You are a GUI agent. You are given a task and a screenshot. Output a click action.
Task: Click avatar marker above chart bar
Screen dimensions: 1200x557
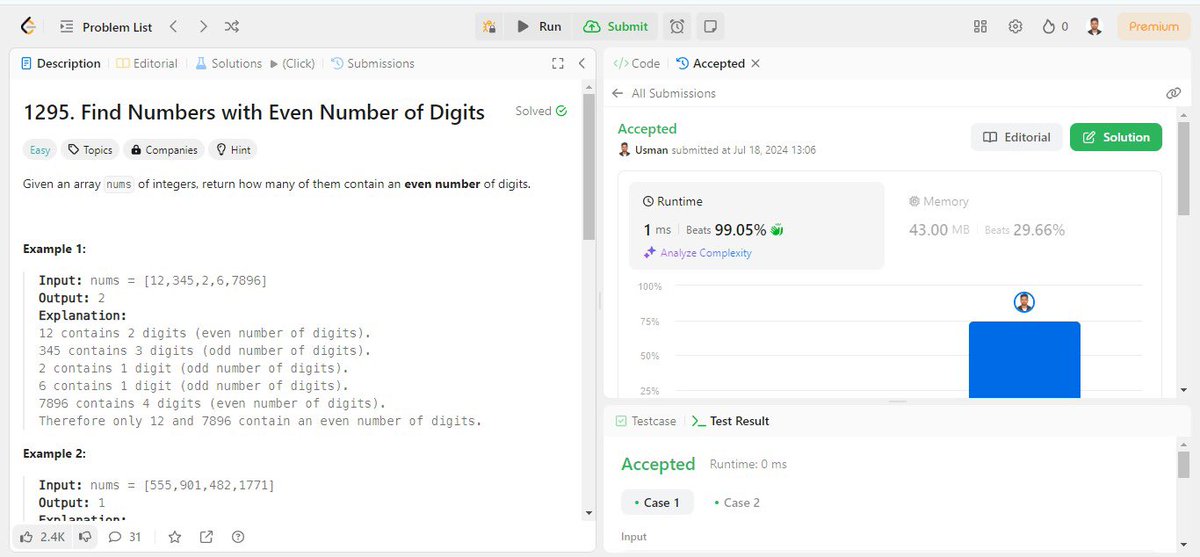tap(1024, 302)
